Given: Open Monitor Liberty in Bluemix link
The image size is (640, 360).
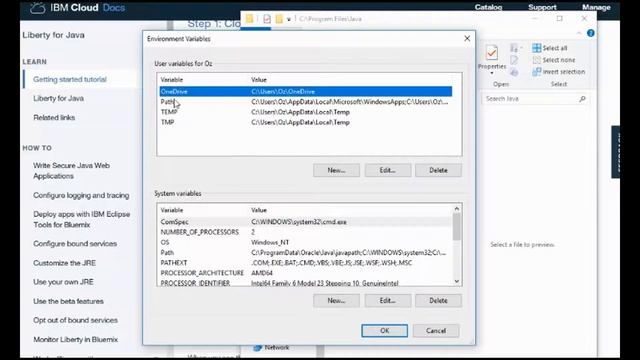Looking at the screenshot, I should 75,340.
